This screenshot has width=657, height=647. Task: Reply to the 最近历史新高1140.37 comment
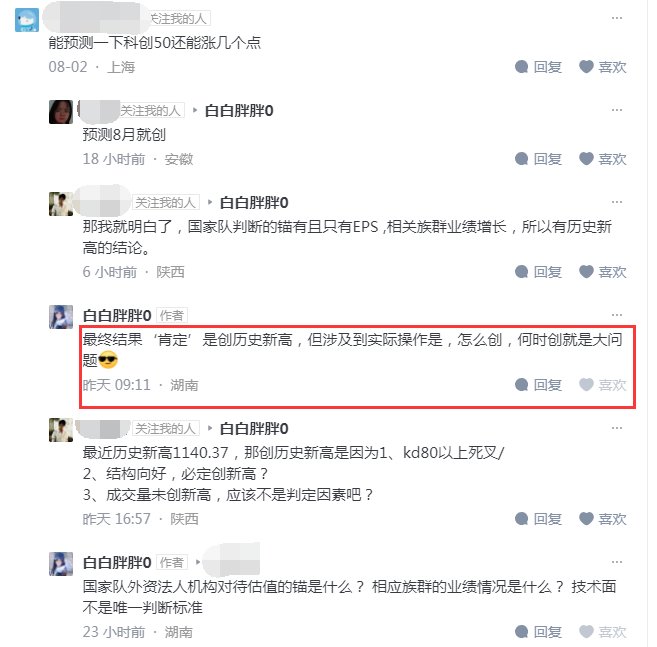(x=538, y=519)
